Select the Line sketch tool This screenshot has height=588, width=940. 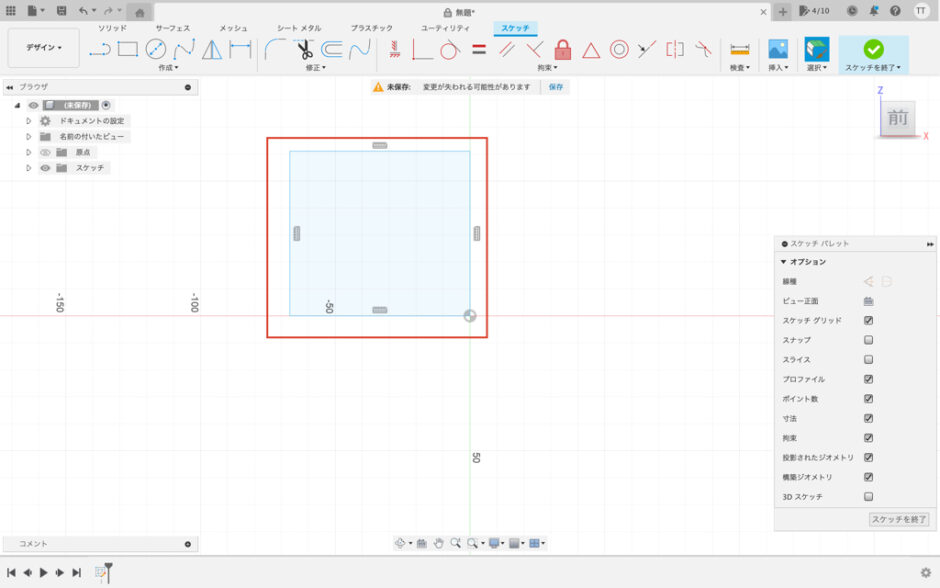coord(99,49)
